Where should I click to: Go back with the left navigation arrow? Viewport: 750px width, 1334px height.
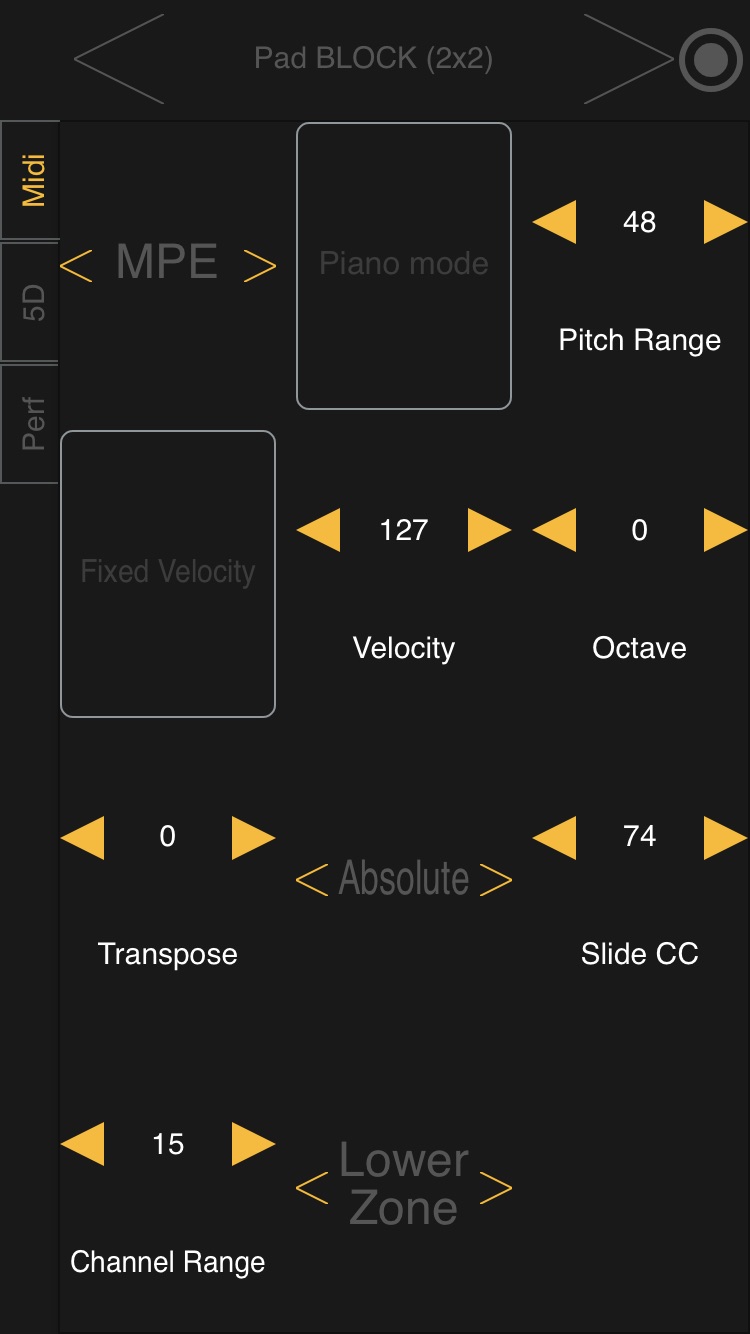117,58
